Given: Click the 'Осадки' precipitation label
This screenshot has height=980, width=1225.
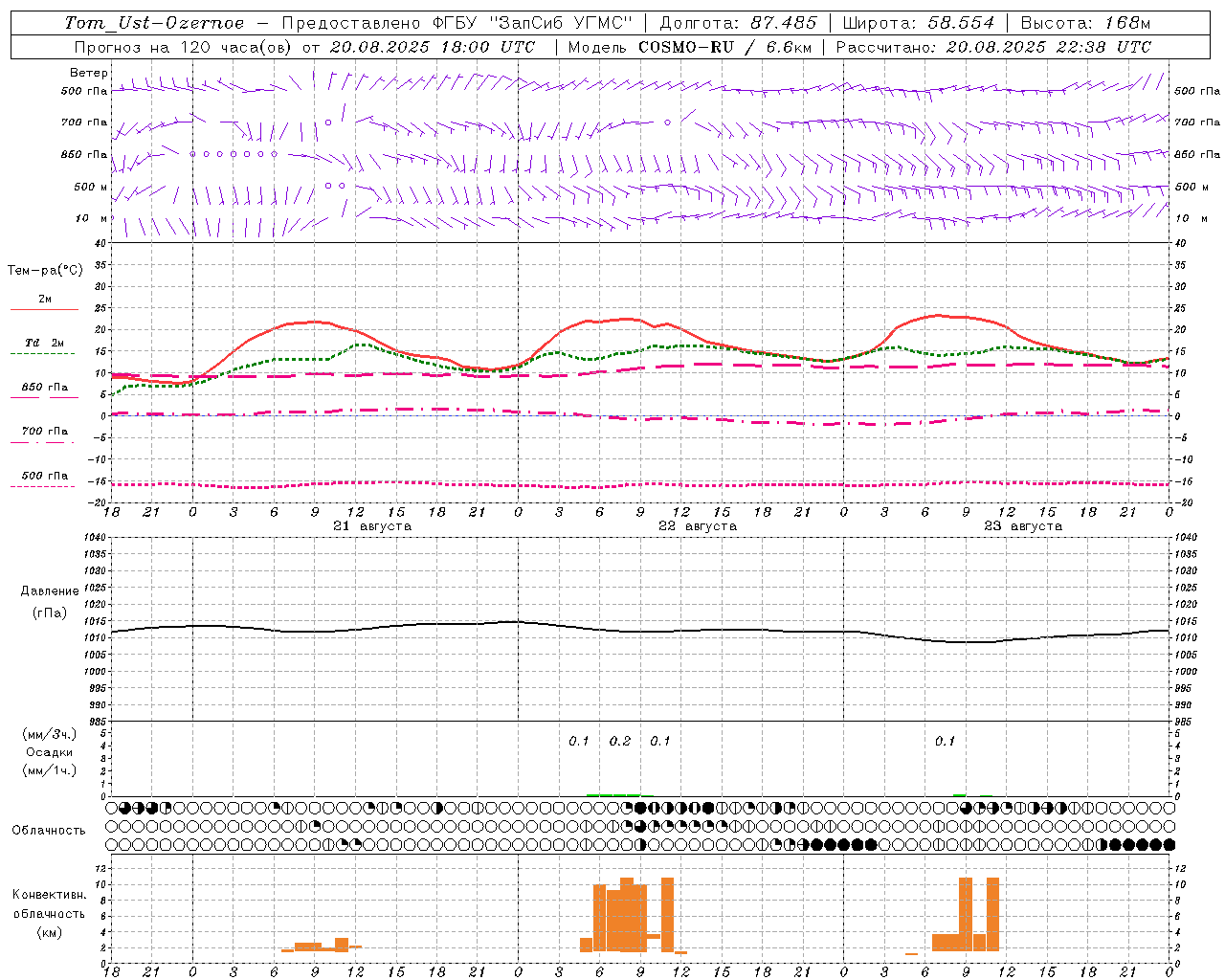Looking at the screenshot, I should (49, 752).
